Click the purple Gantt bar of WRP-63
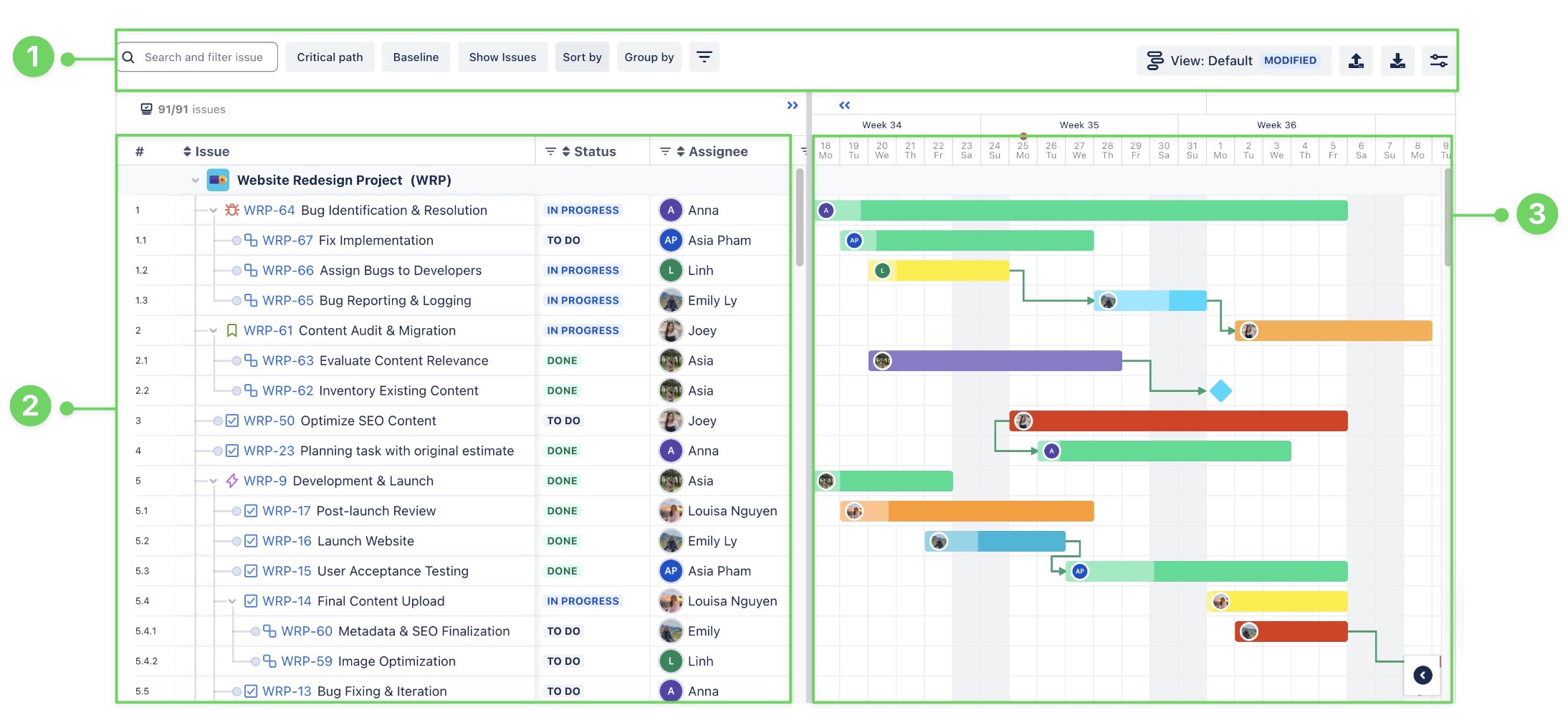Image resolution: width=1568 pixels, height=725 pixels. click(995, 360)
